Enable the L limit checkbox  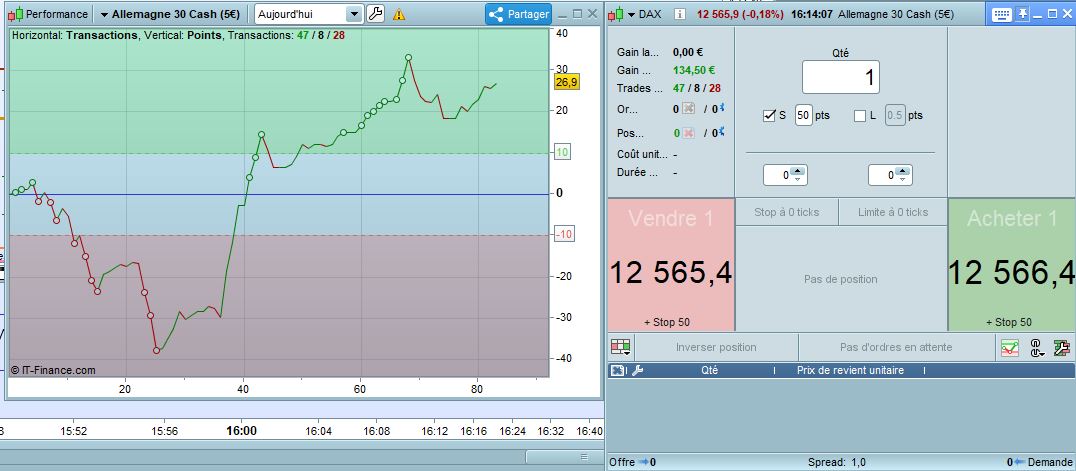point(860,116)
